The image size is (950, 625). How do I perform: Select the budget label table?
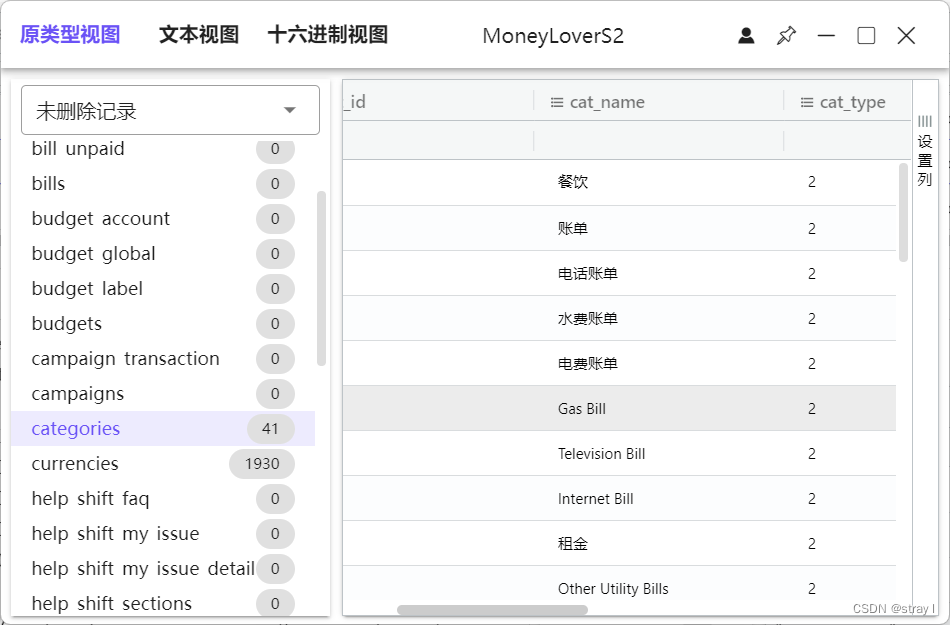(163, 289)
